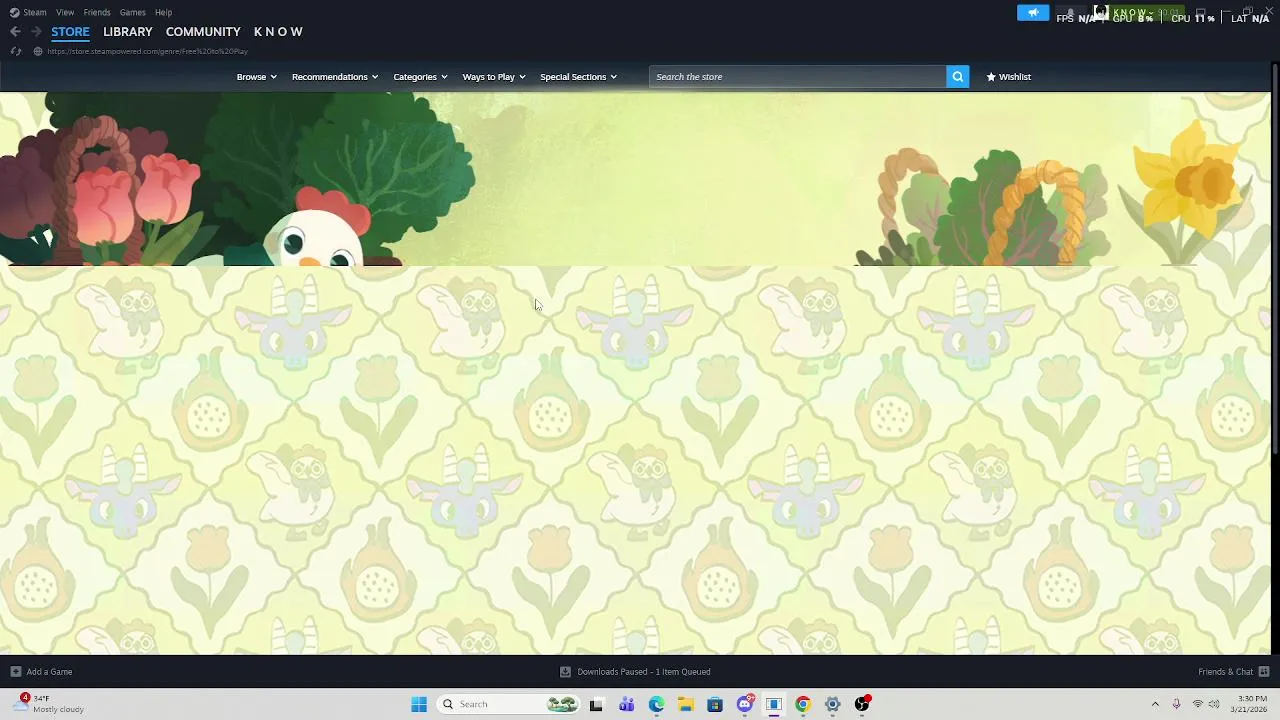Click the Friends & Chat icon
Image resolution: width=1280 pixels, height=720 pixels.
point(1264,672)
